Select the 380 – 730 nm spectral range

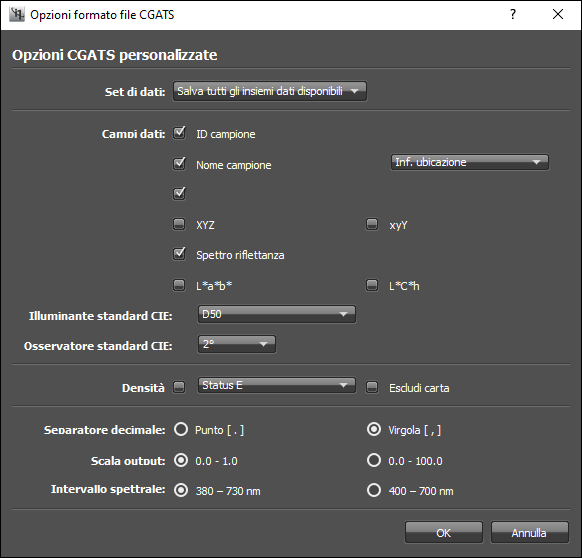(181, 490)
